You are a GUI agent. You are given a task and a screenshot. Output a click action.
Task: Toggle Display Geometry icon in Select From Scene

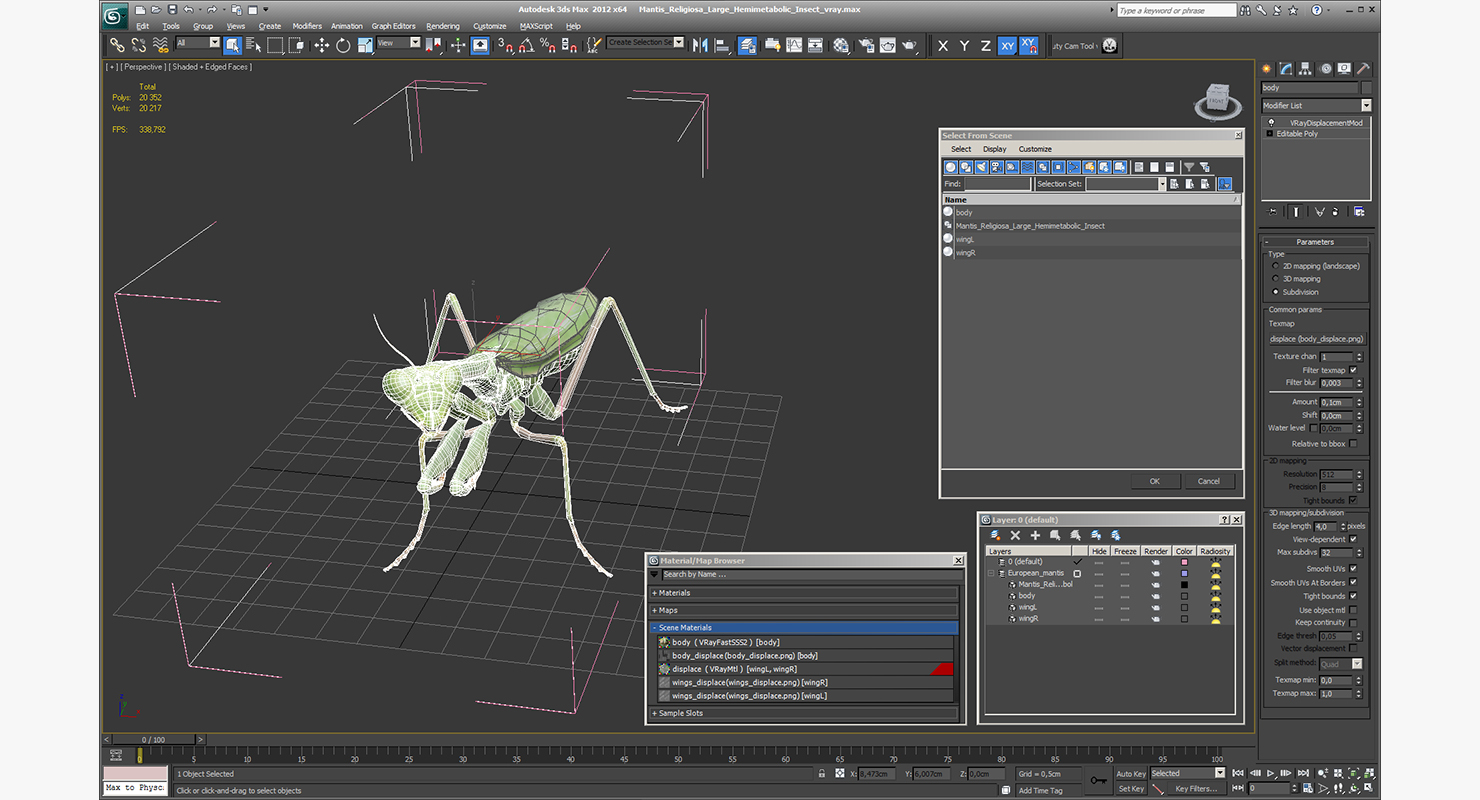click(x=951, y=167)
